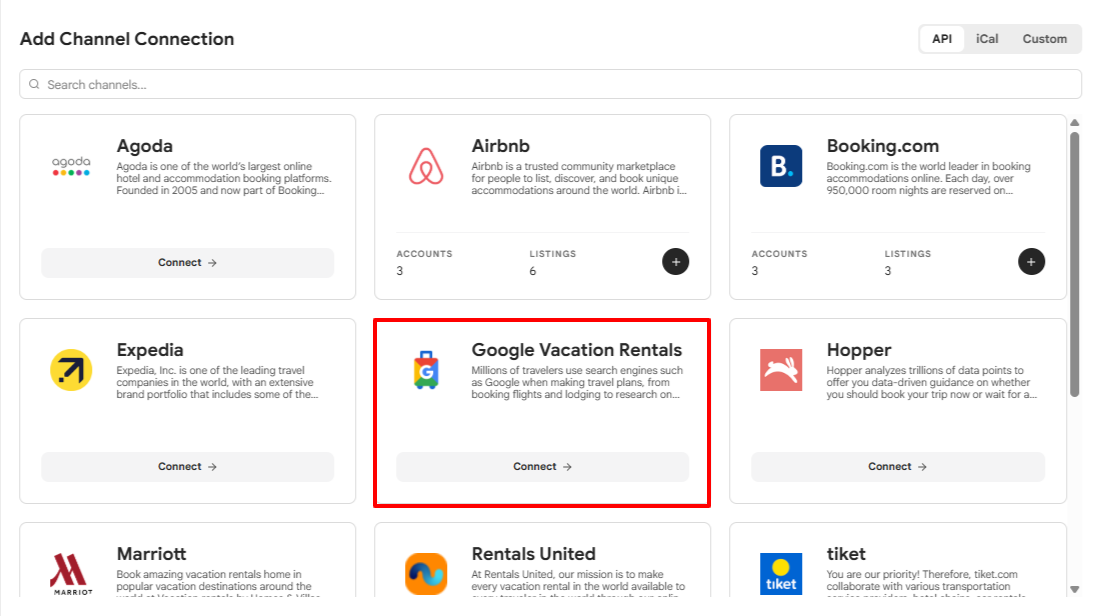Viewport: 1103px width, 616px height.
Task: Click the Airbnb description text
Action: pos(579,179)
